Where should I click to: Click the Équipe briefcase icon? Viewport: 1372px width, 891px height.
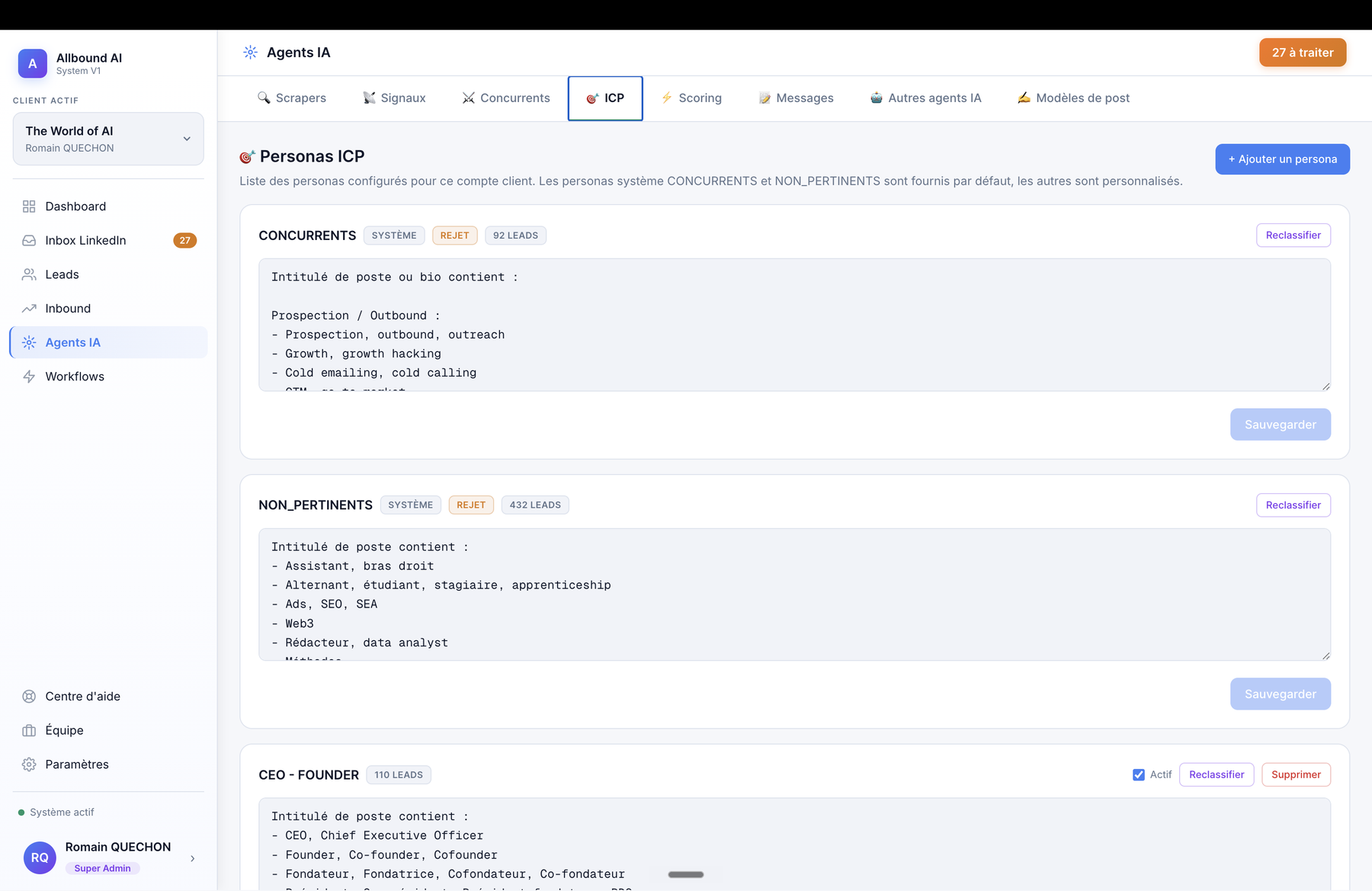click(x=29, y=731)
